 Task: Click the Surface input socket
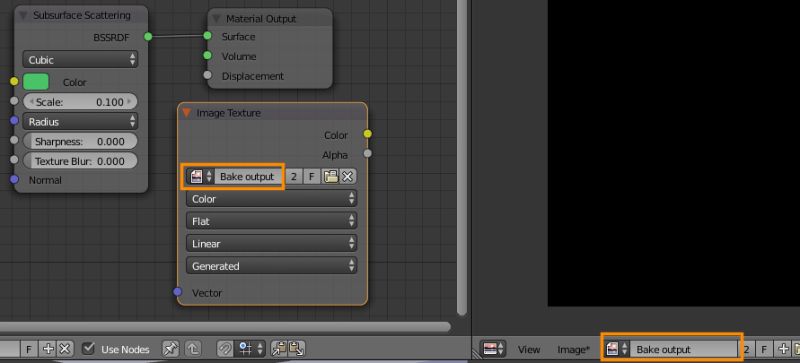[x=207, y=36]
